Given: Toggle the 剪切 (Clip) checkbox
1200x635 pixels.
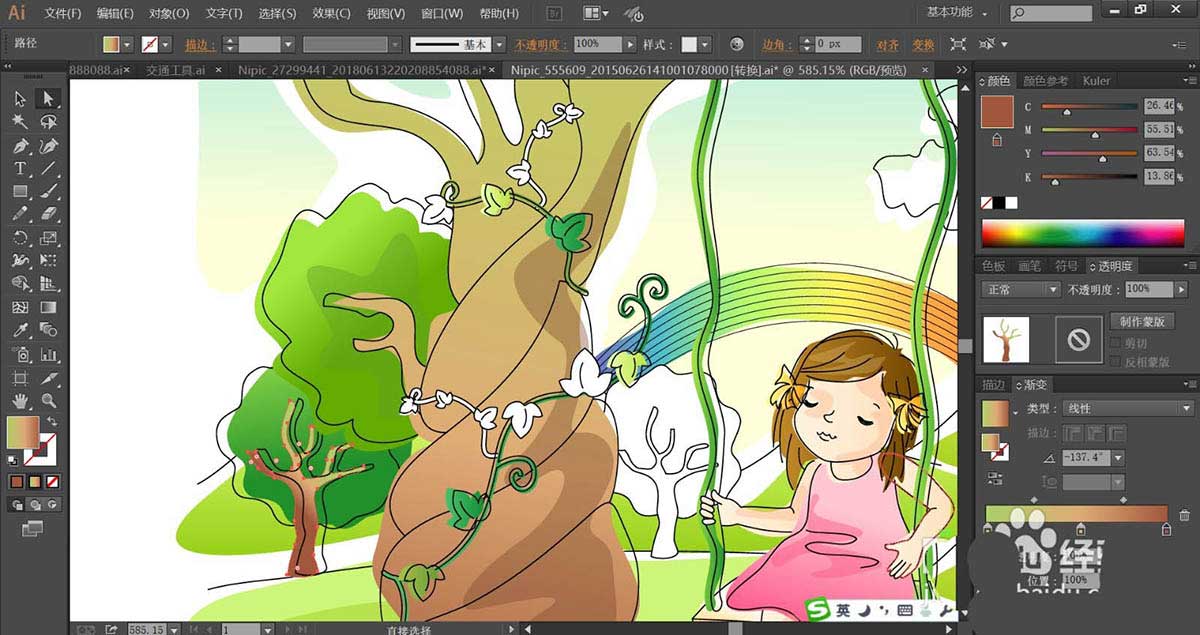Looking at the screenshot, I should click(x=1116, y=344).
